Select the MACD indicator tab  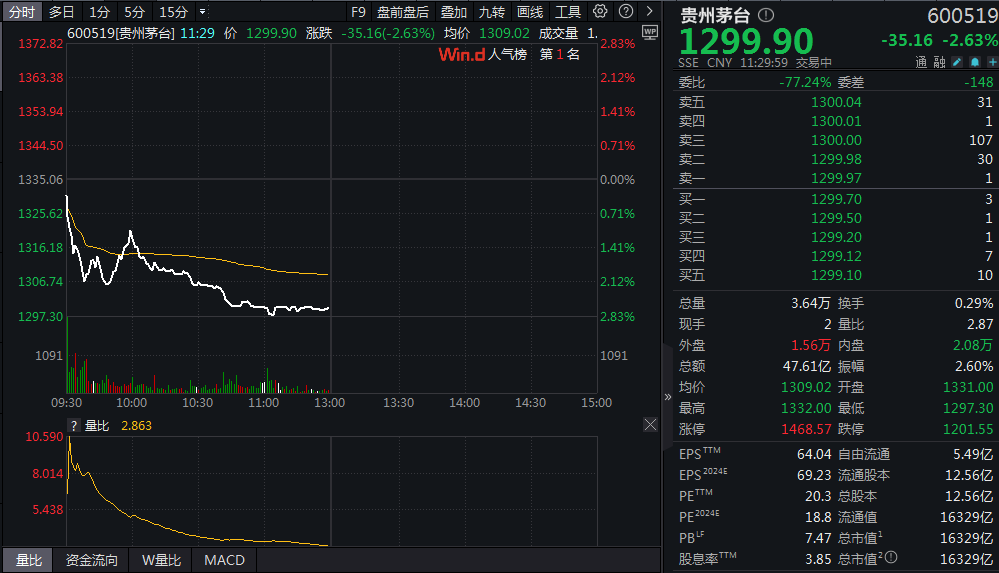pyautogui.click(x=224, y=560)
